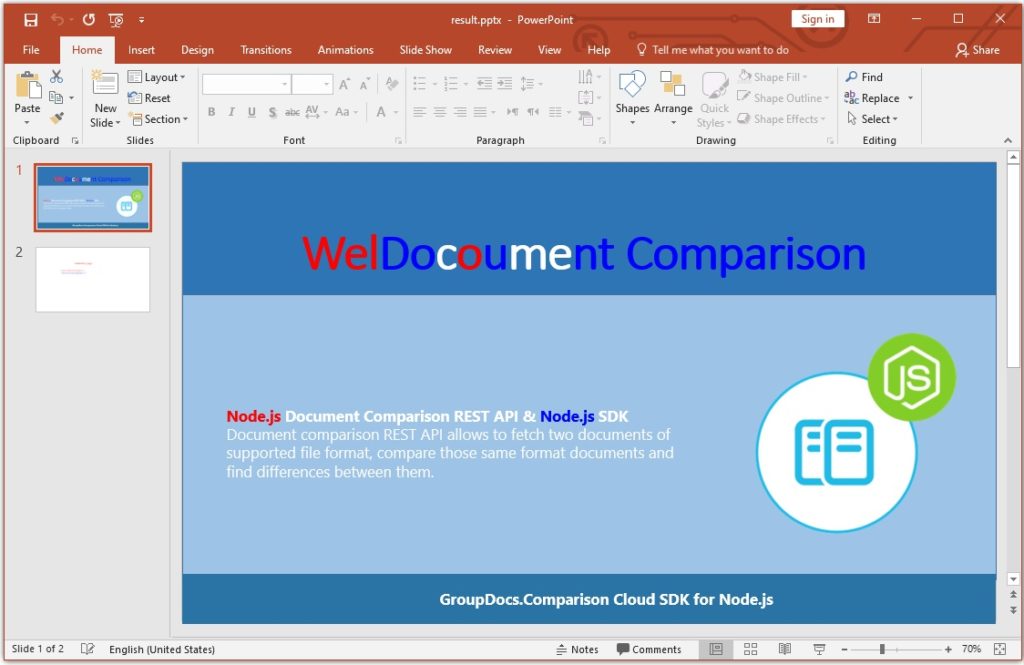This screenshot has width=1024, height=665.
Task: Click the Save icon in title bar
Action: (31, 19)
